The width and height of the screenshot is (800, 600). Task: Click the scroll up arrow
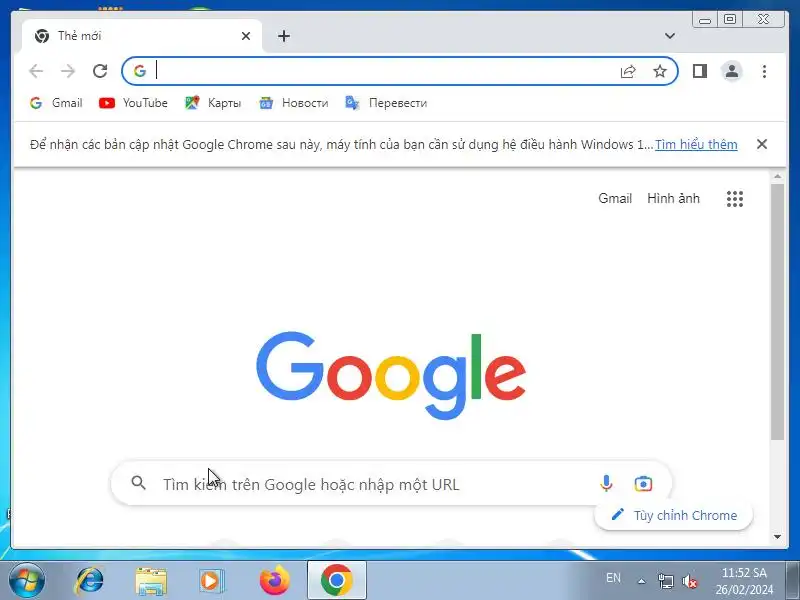778,177
